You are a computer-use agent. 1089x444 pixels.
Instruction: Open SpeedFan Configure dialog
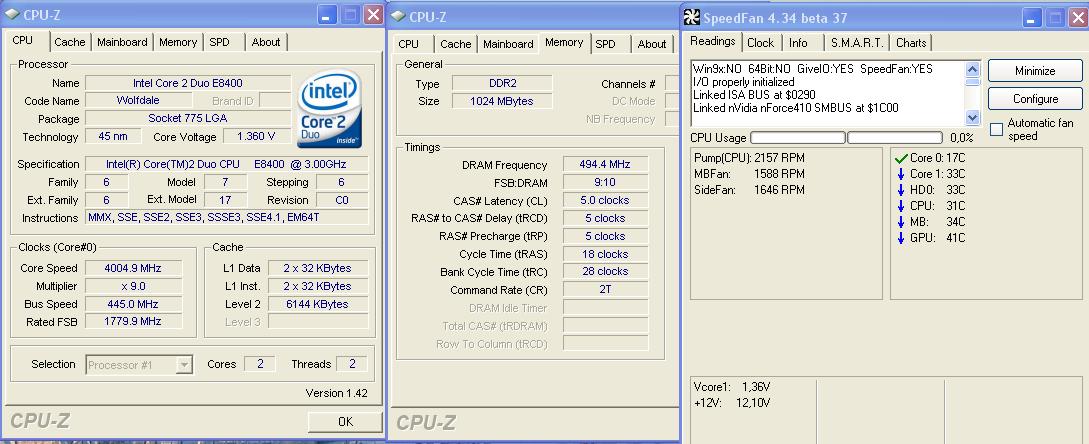1036,99
